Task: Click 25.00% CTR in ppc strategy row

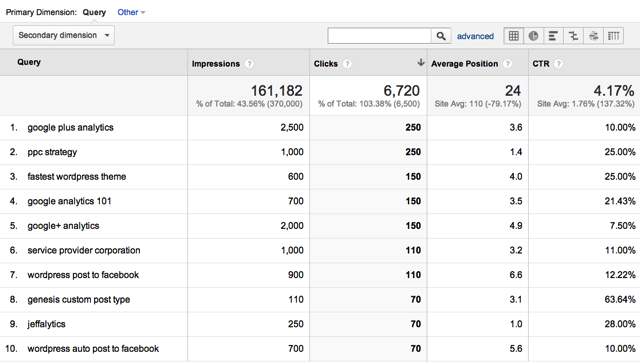Action: point(620,152)
